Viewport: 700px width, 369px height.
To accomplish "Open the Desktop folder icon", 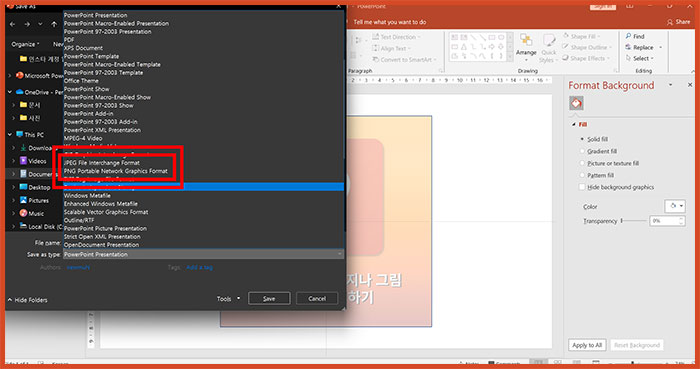I will 23,187.
